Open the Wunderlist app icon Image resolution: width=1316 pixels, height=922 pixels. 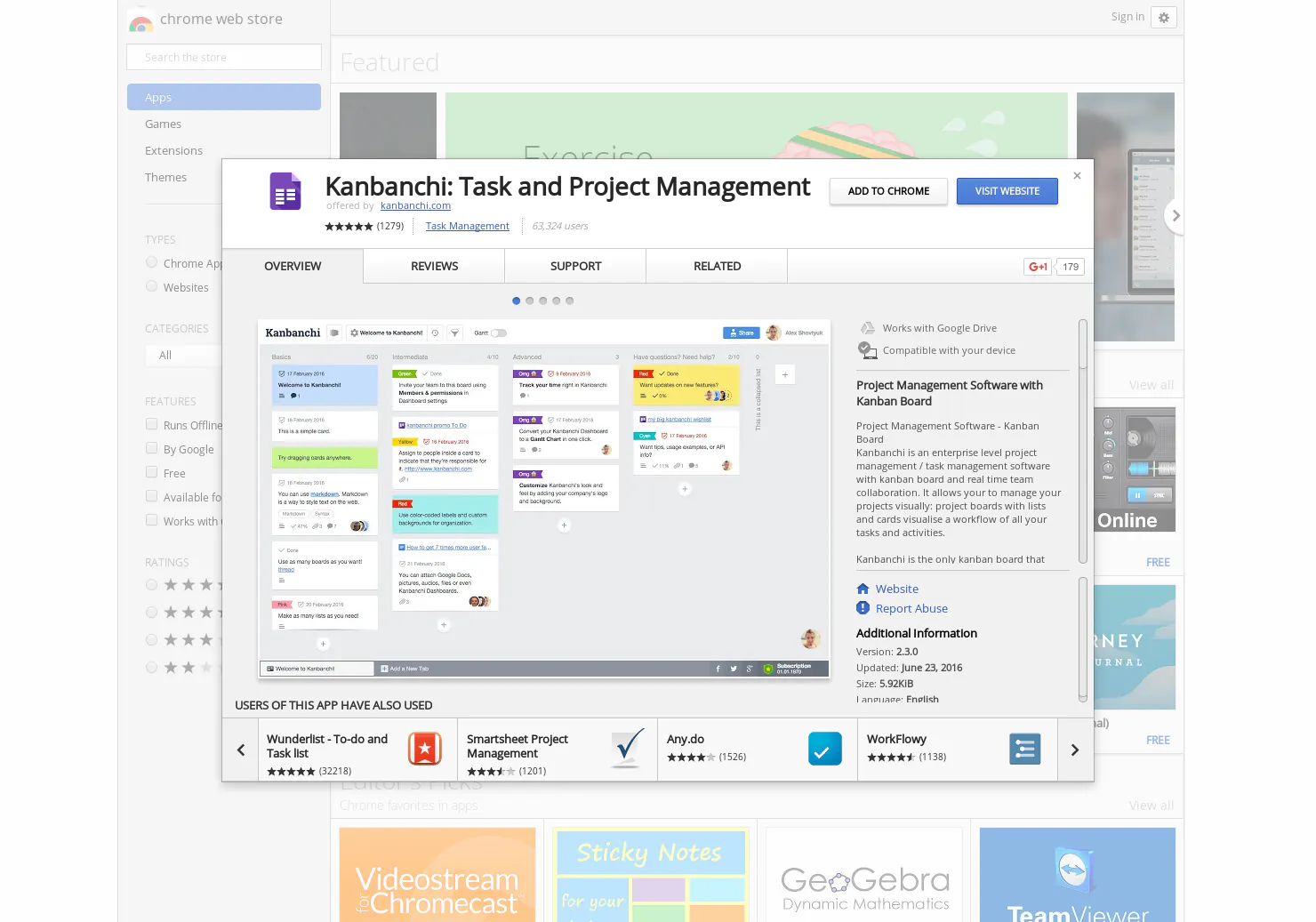[425, 749]
